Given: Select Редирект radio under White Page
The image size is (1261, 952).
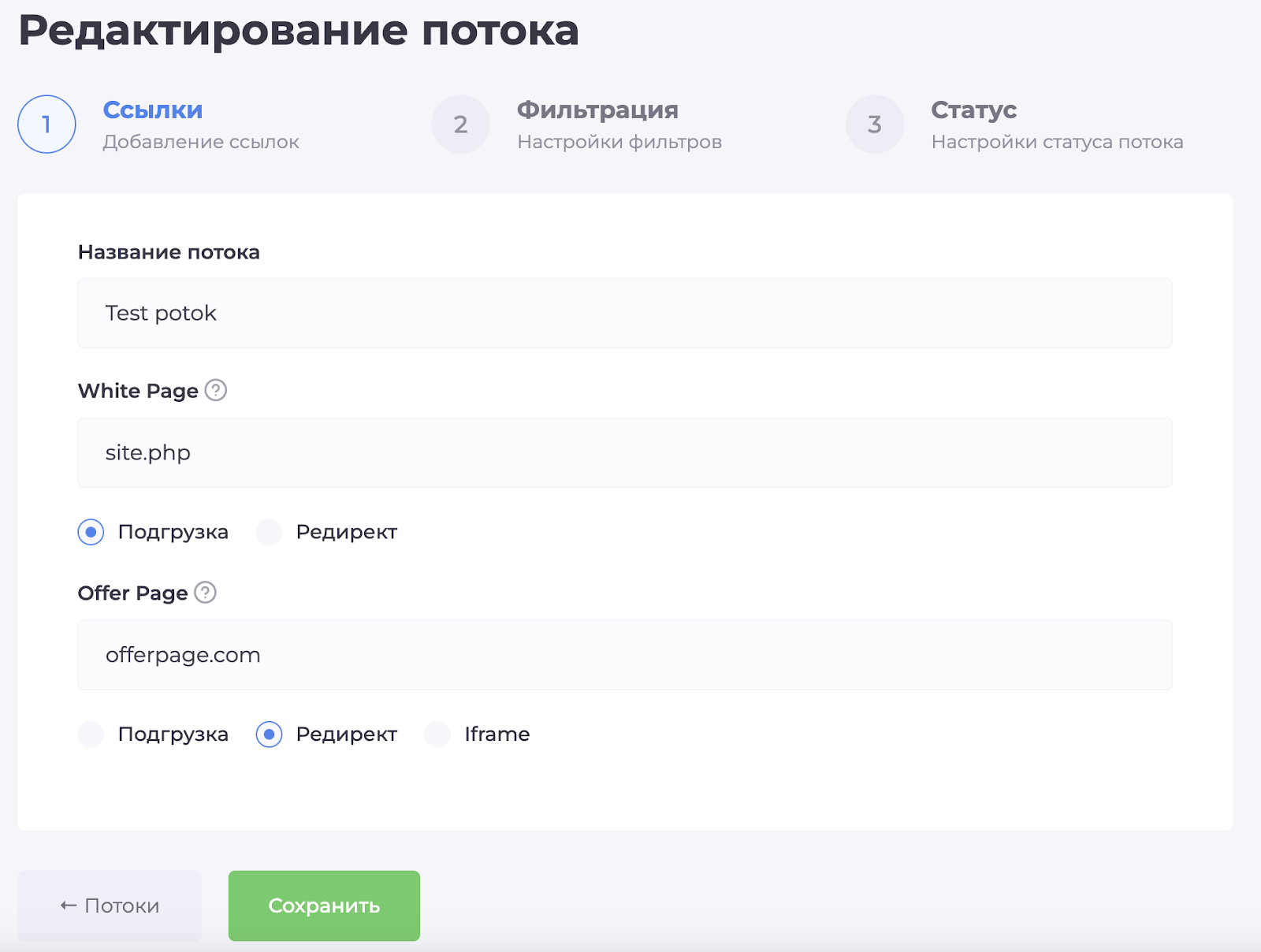Looking at the screenshot, I should click(269, 532).
